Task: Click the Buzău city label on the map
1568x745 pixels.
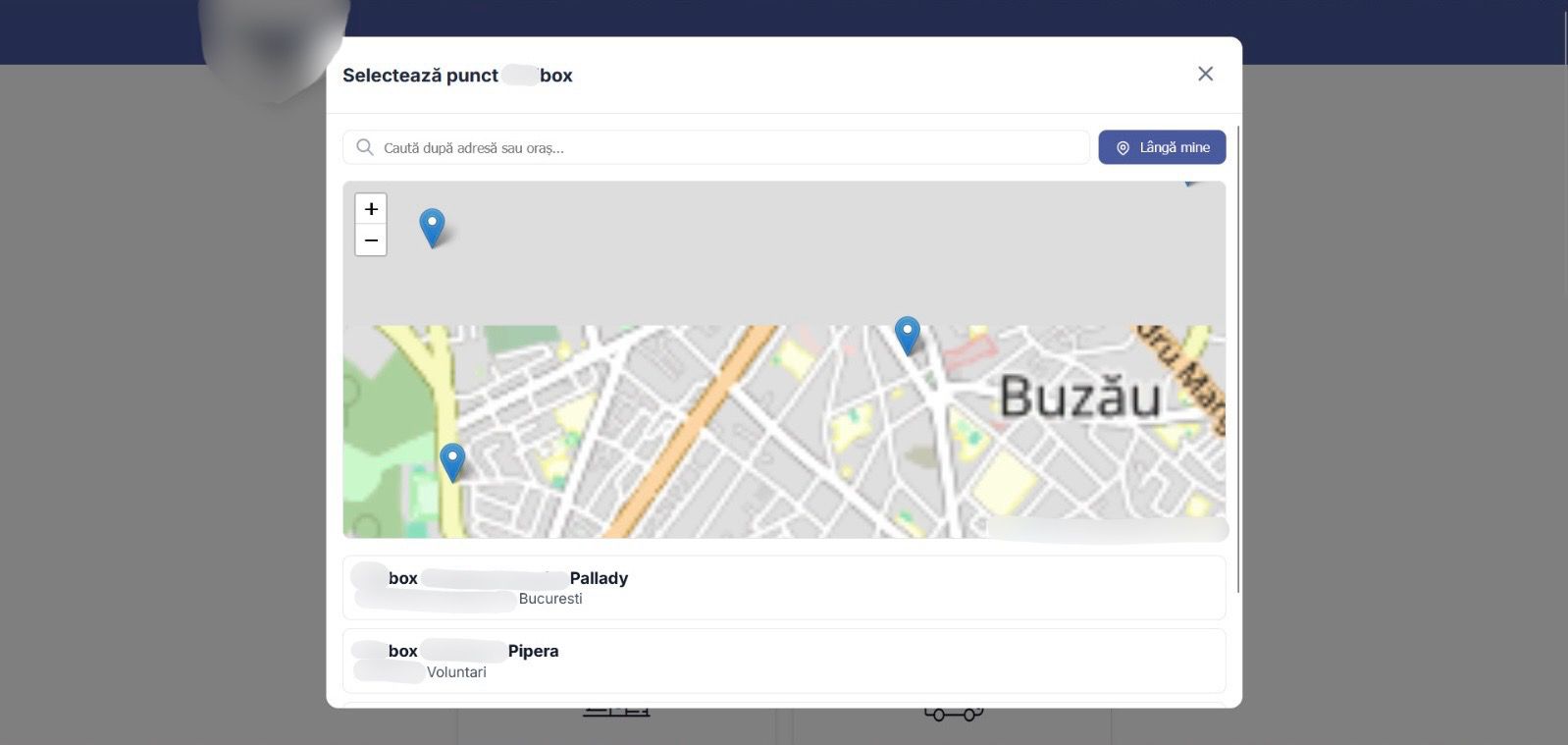Action: [1079, 398]
